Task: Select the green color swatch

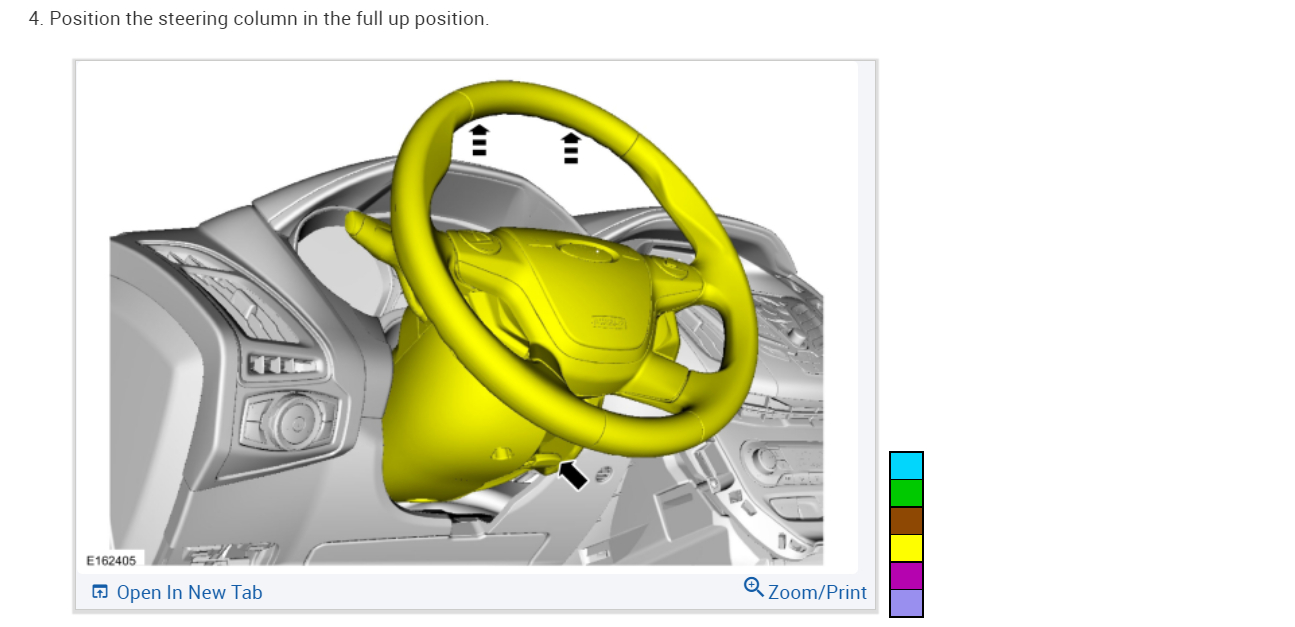Action: click(x=906, y=493)
